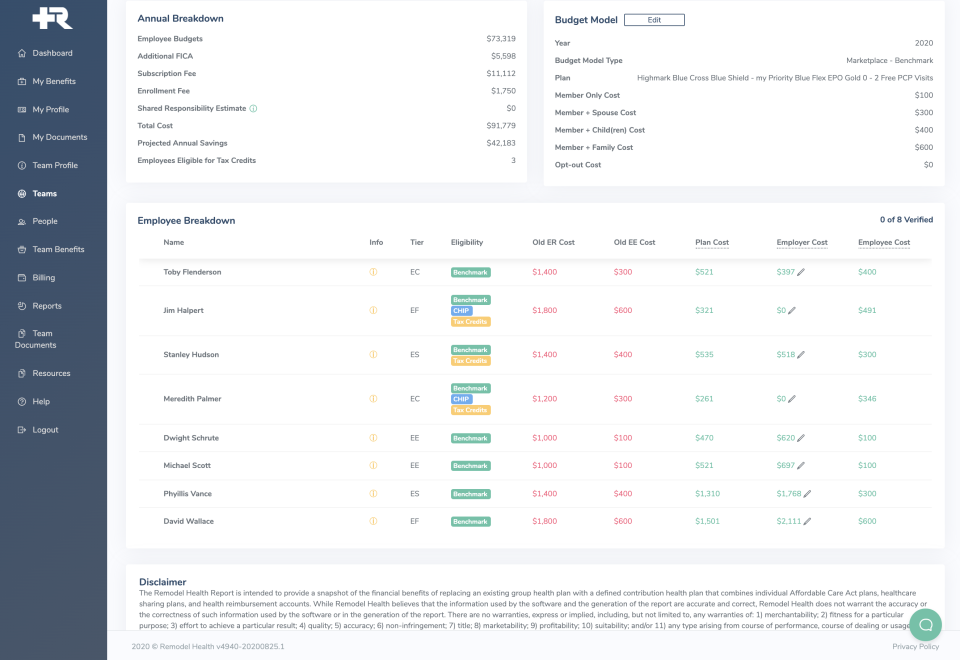This screenshot has width=960, height=660.
Task: Open Team Benefits sidebar item
Action: tap(58, 249)
